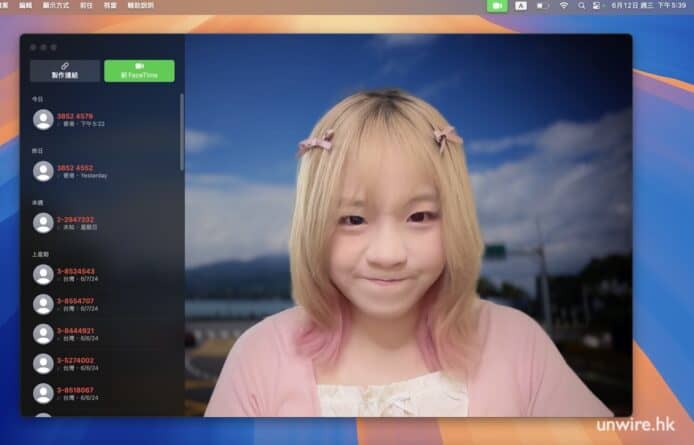The height and width of the screenshot is (445, 694).
Task: Click avatar icon for contact 2-2947232
Action: (43, 223)
